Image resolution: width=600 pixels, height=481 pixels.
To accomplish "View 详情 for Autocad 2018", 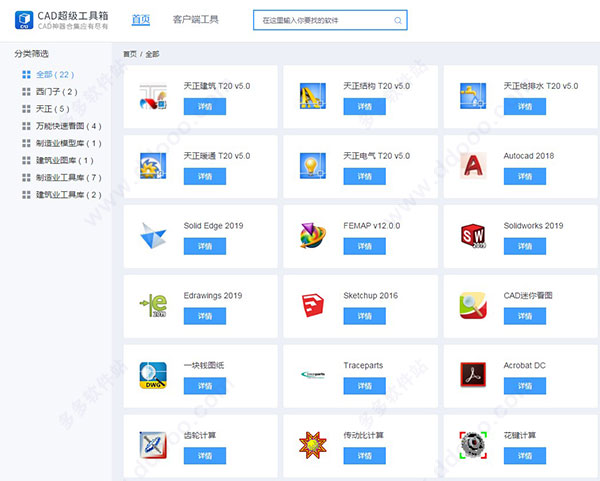I will (x=525, y=176).
